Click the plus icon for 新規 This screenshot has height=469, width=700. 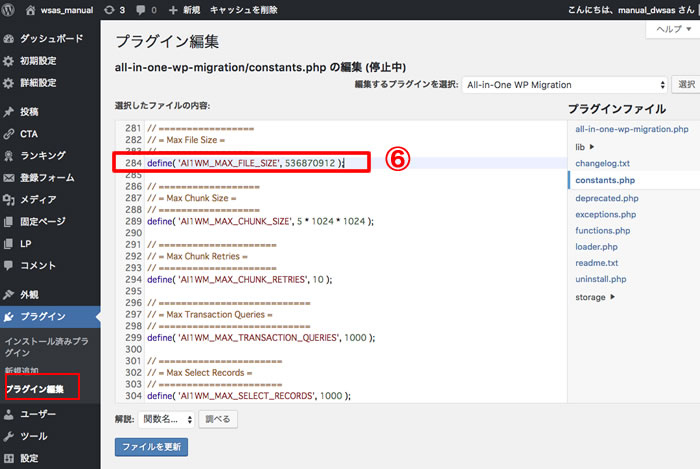(173, 10)
